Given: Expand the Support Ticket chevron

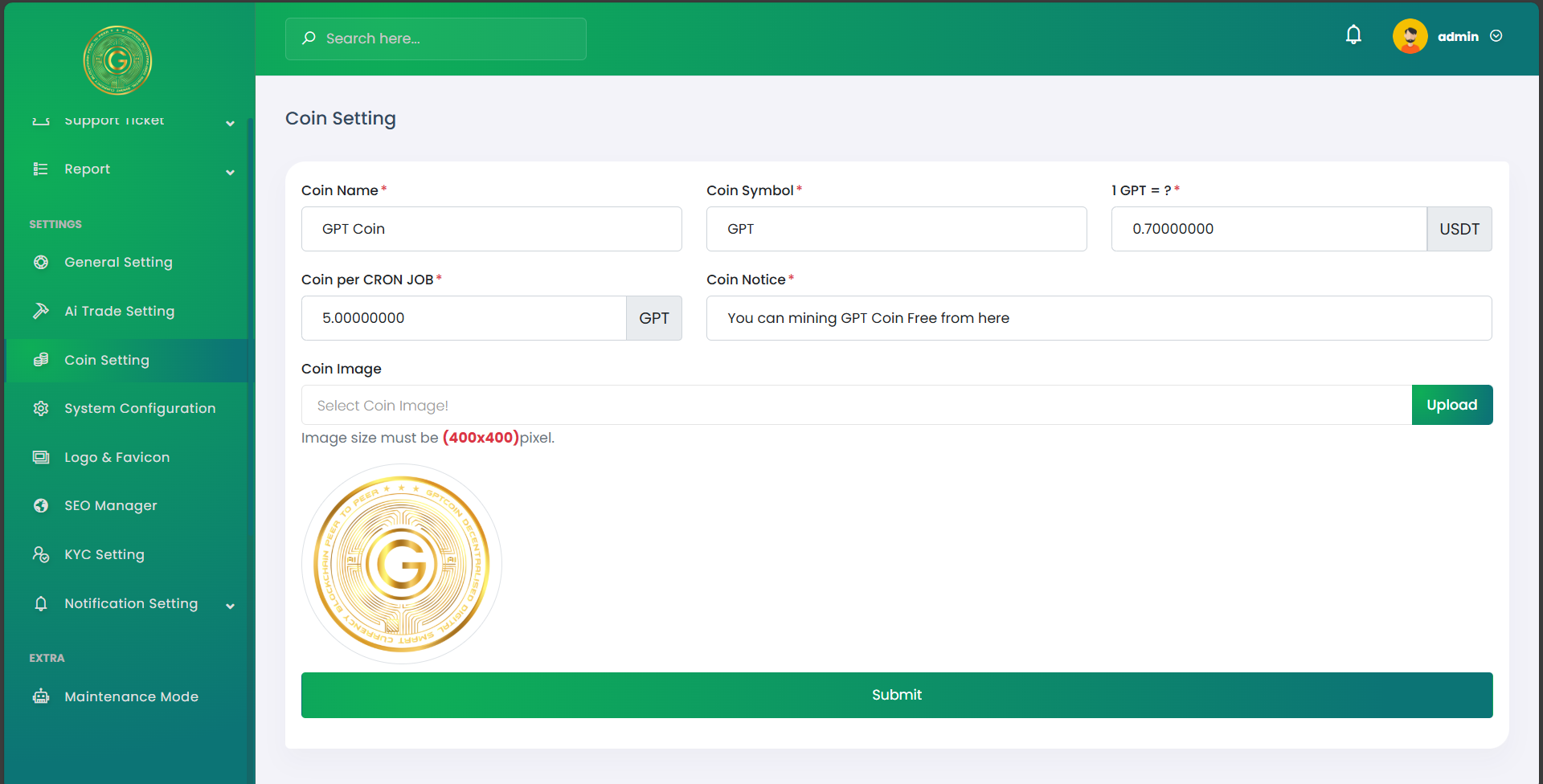Looking at the screenshot, I should (x=231, y=123).
